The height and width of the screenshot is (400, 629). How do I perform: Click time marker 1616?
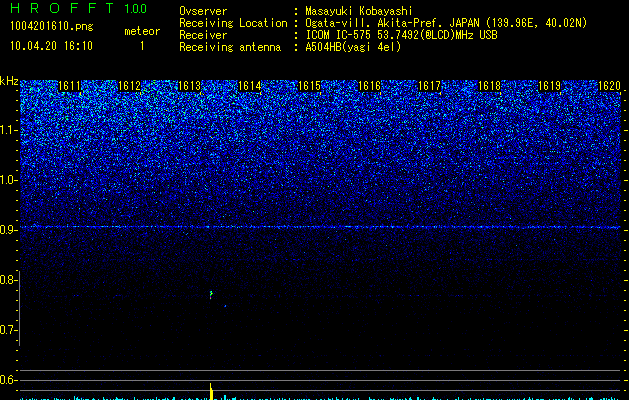pos(369,86)
